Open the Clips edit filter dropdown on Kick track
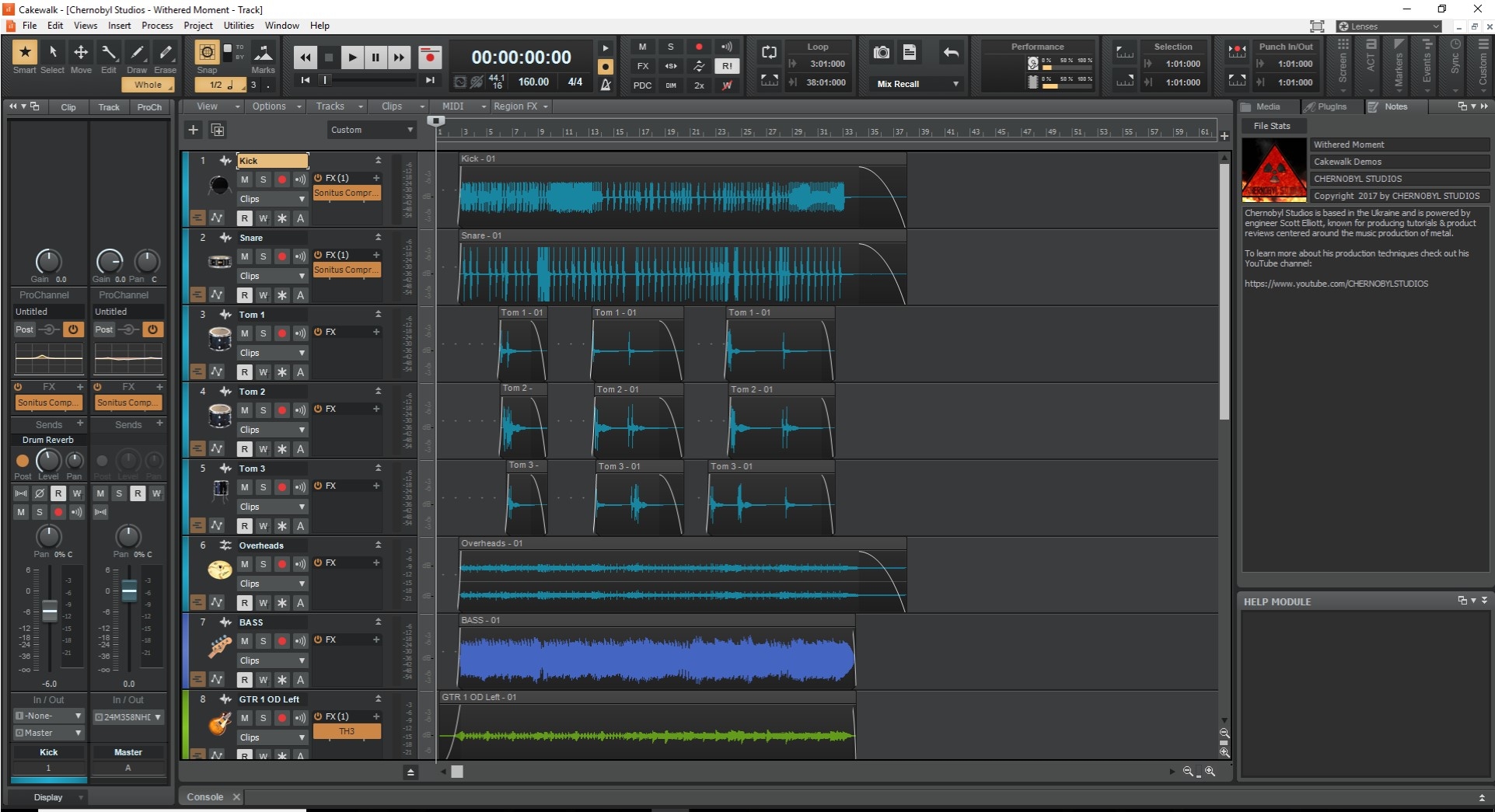1495x812 pixels. [272, 199]
